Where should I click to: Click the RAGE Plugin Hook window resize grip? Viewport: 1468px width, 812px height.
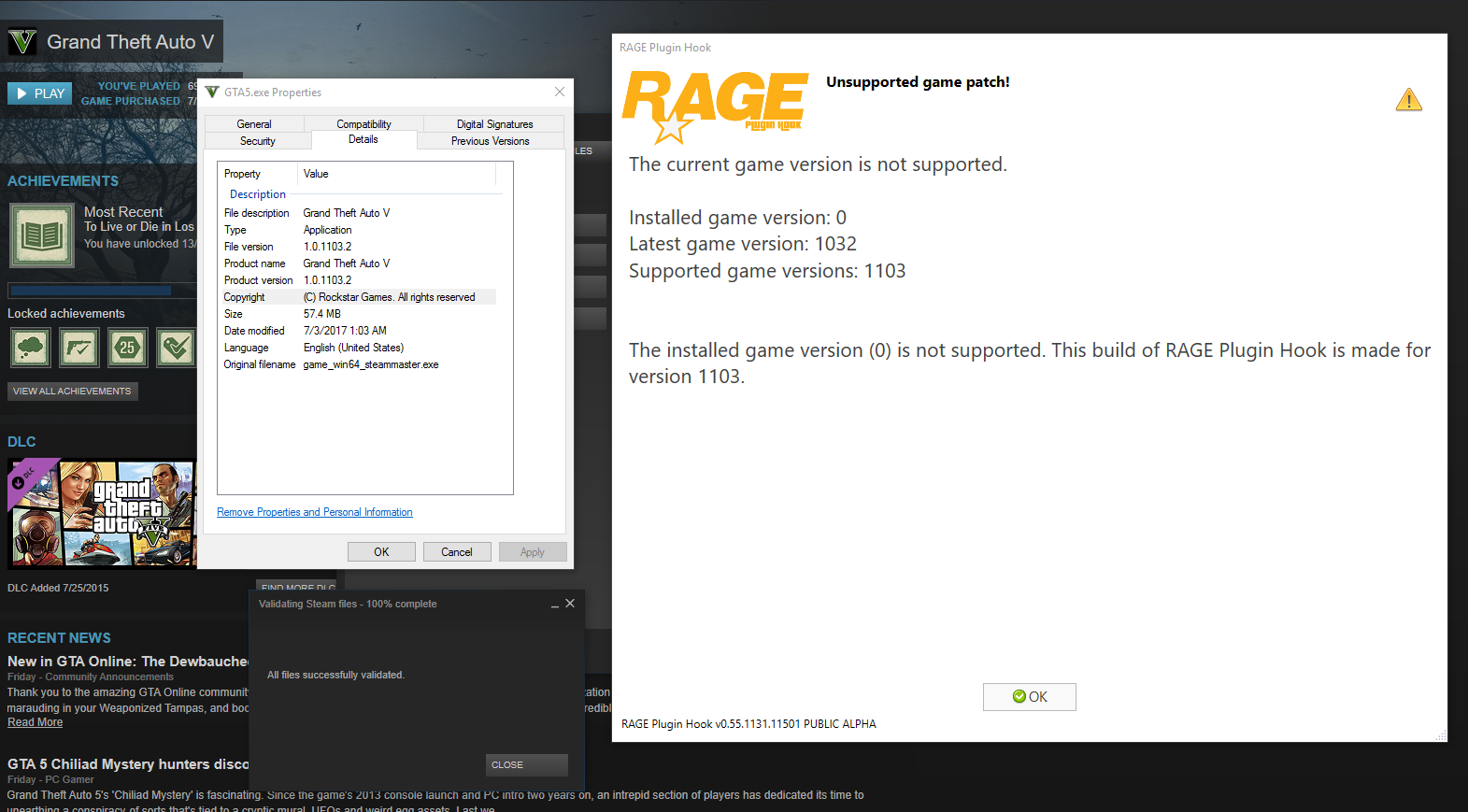[1441, 735]
